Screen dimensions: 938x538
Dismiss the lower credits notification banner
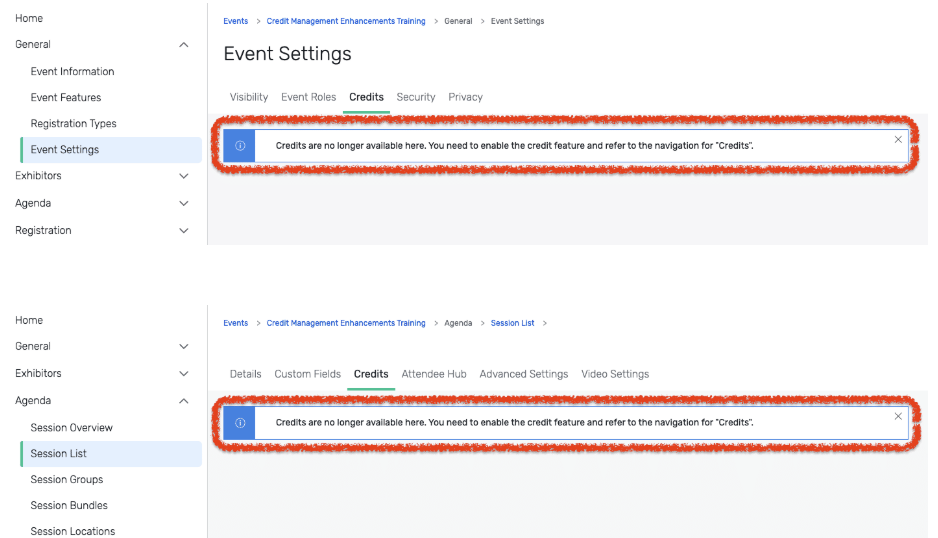coord(898,417)
